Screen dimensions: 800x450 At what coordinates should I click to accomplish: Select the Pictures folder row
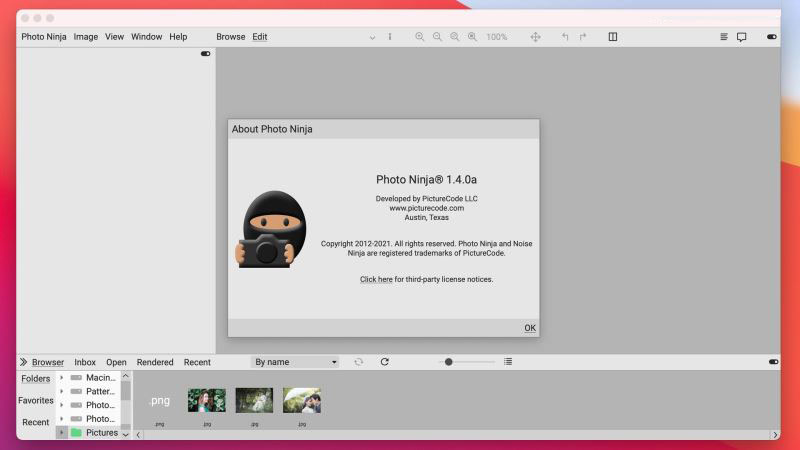click(89, 433)
